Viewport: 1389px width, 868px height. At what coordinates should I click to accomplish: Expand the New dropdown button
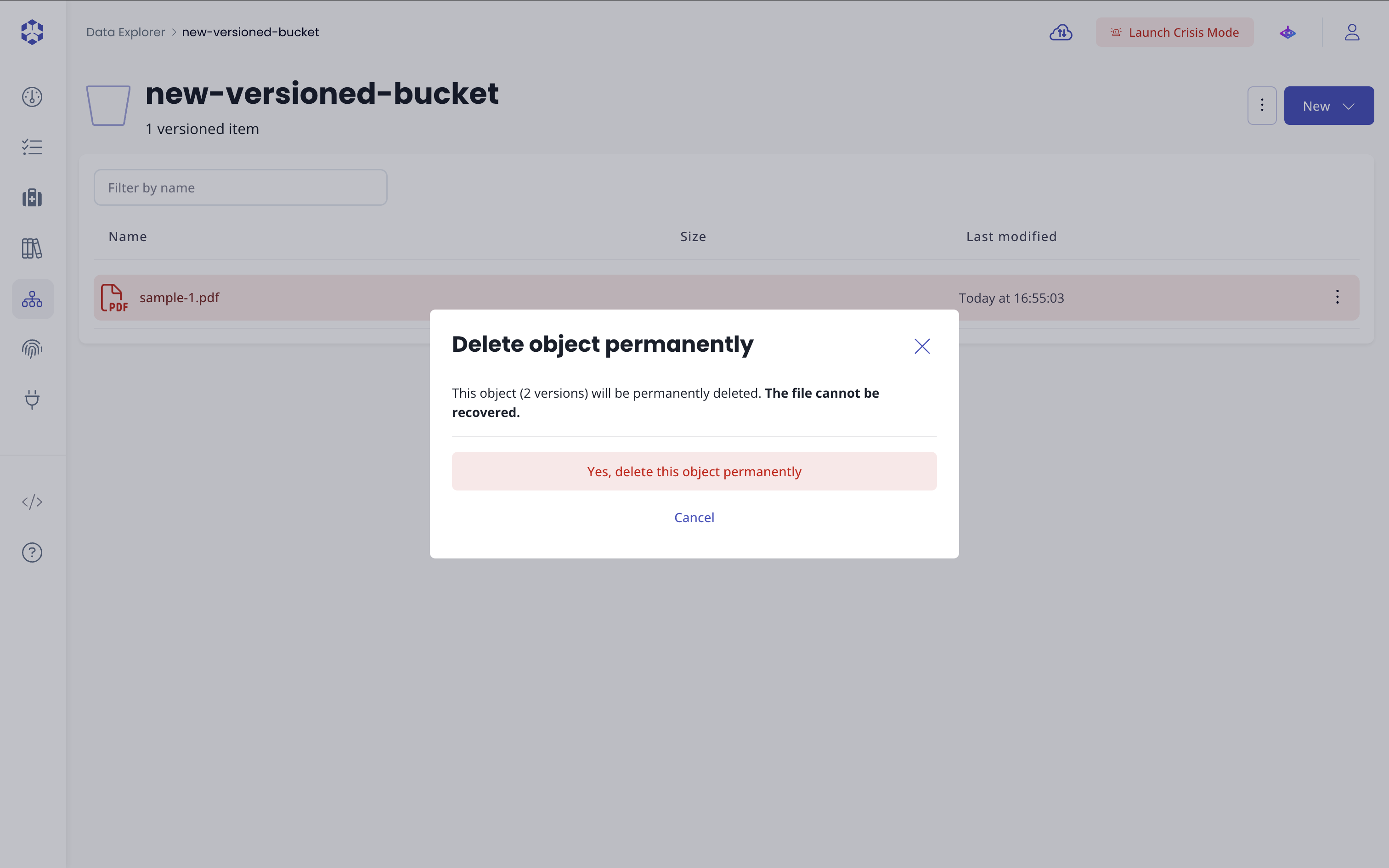click(1329, 106)
